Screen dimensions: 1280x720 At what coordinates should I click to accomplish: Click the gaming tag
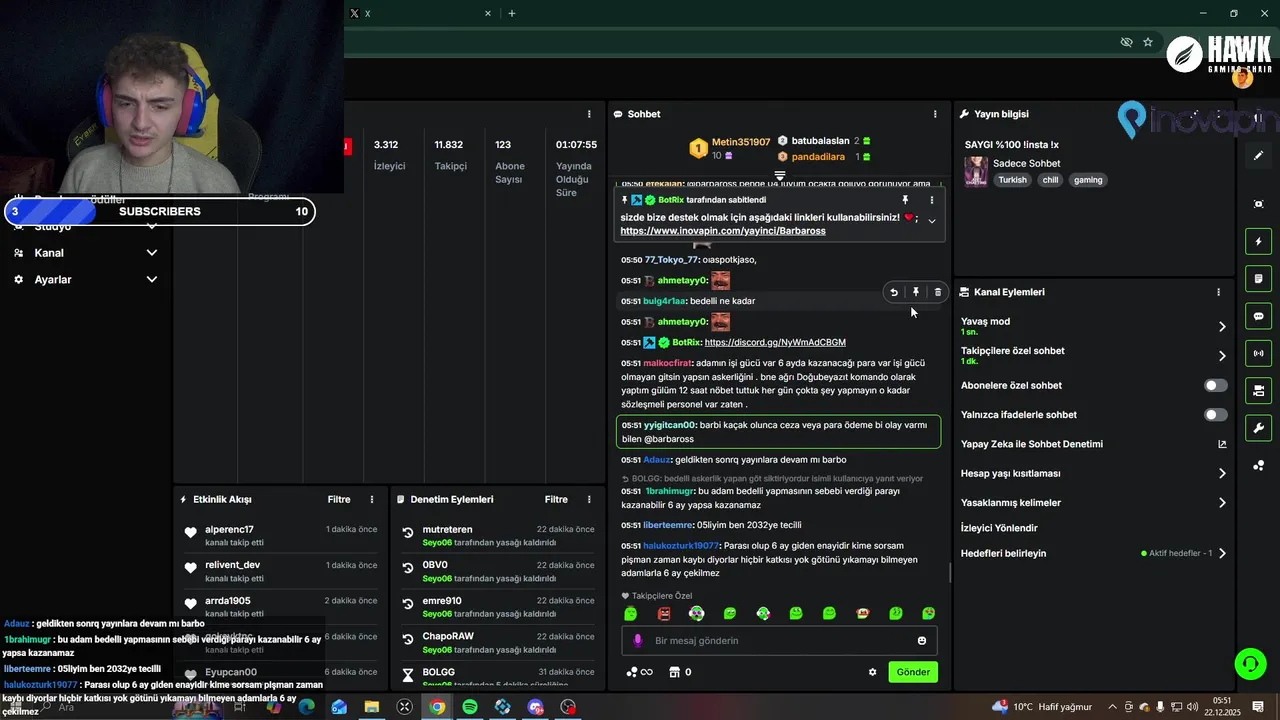(1088, 180)
